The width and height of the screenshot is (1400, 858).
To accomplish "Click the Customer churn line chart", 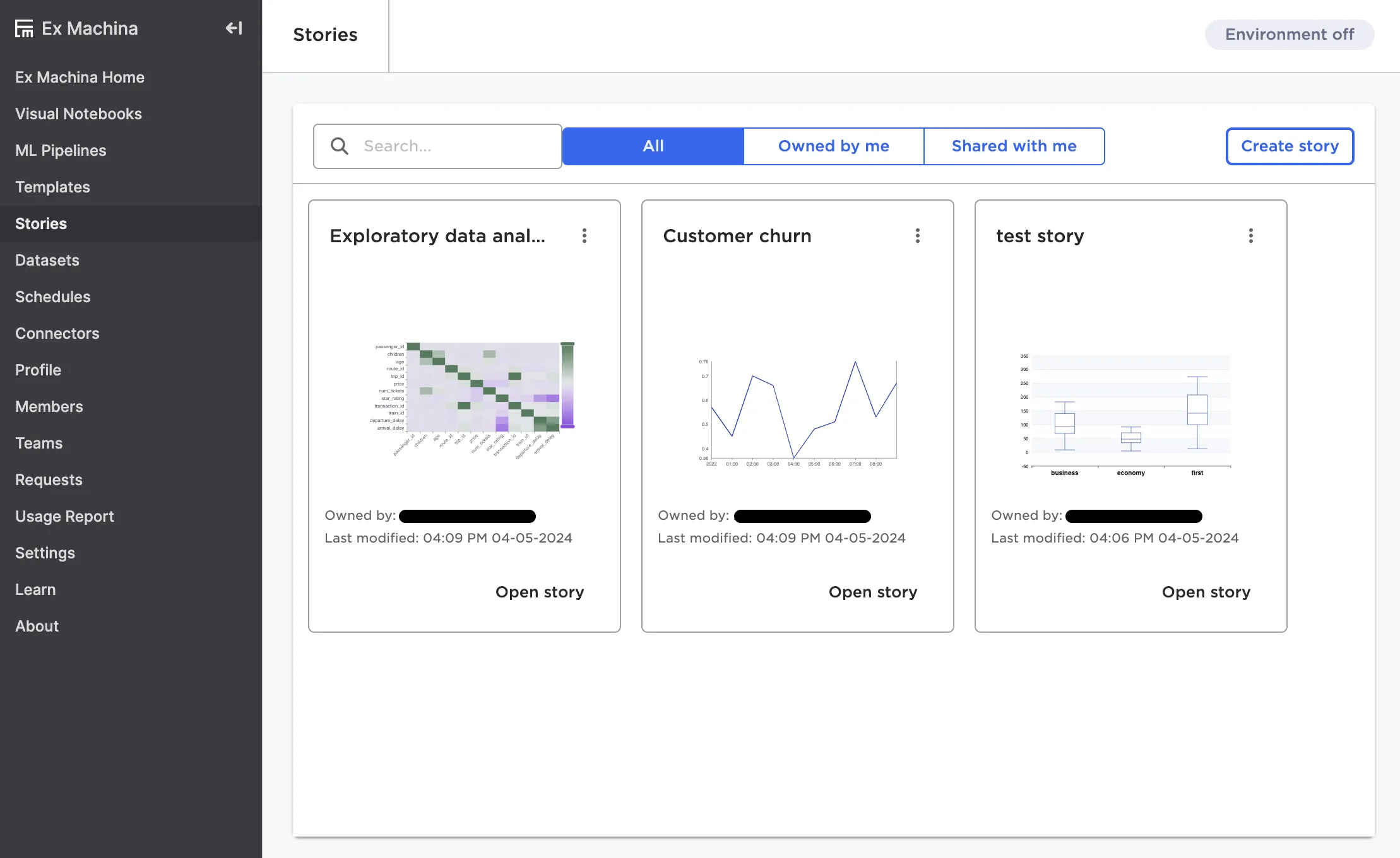I will (798, 410).
